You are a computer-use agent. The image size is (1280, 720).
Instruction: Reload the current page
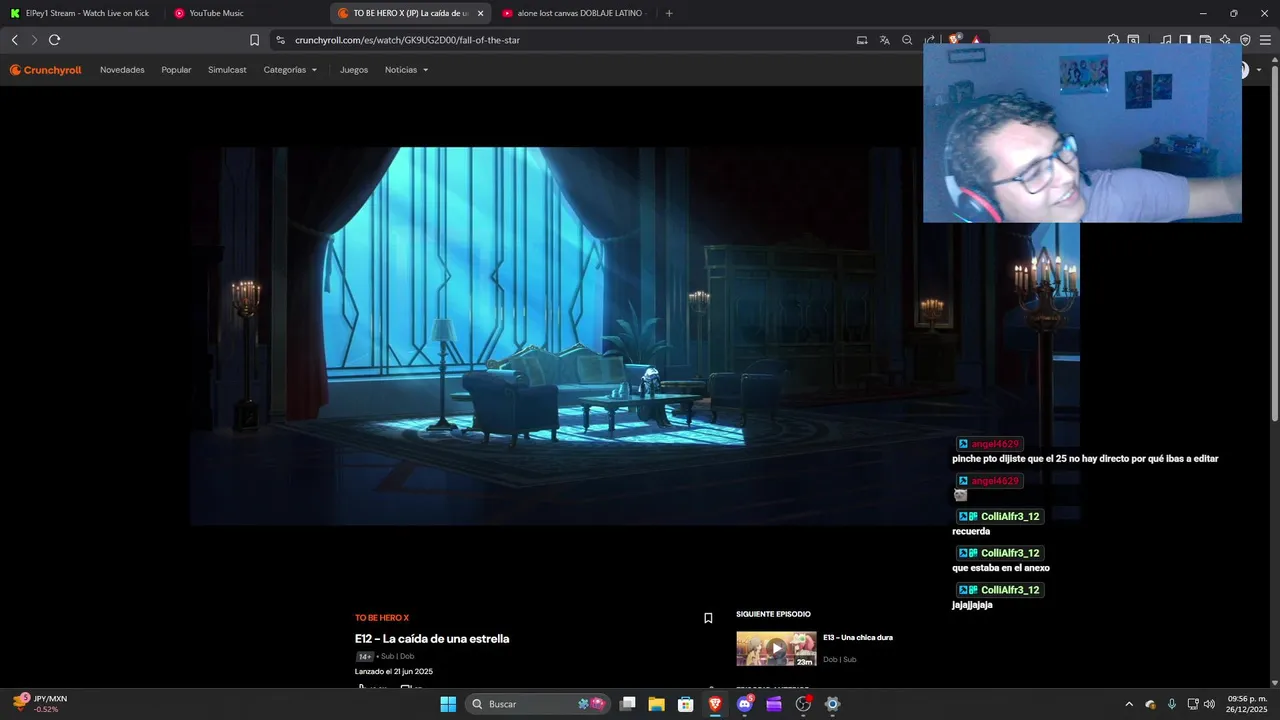pos(54,40)
